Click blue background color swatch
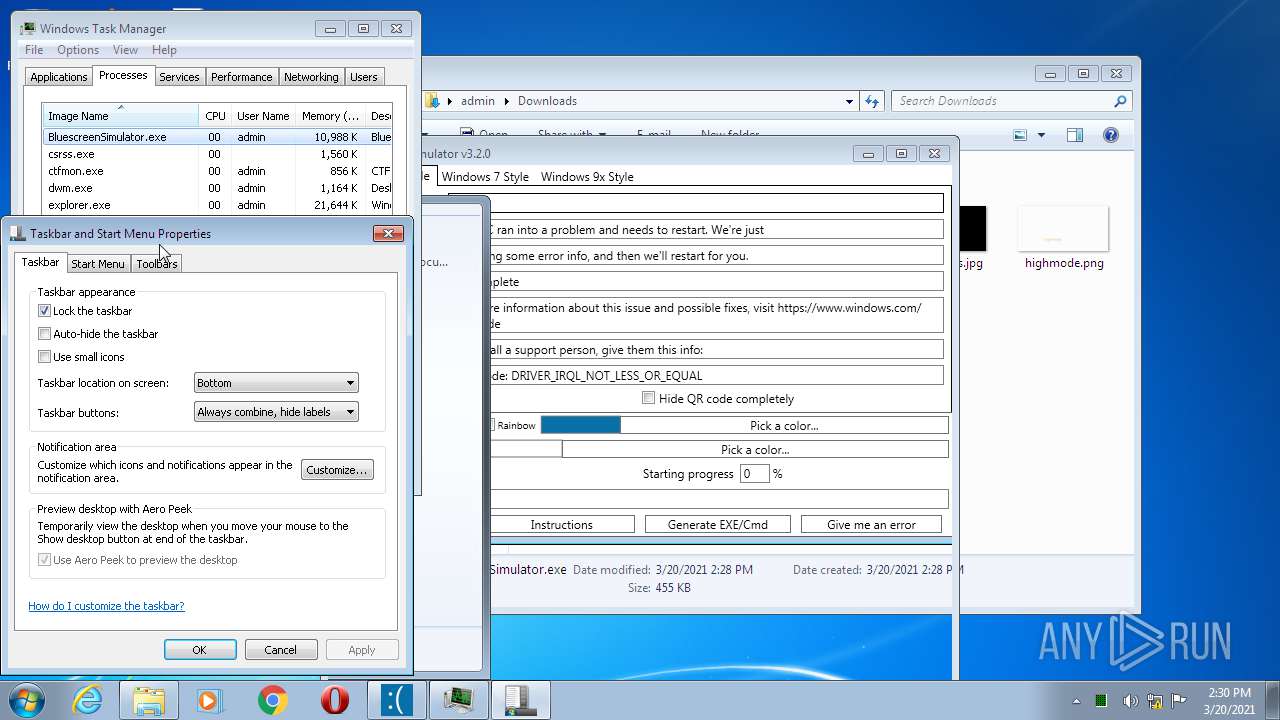This screenshot has height=720, width=1280. pos(581,425)
